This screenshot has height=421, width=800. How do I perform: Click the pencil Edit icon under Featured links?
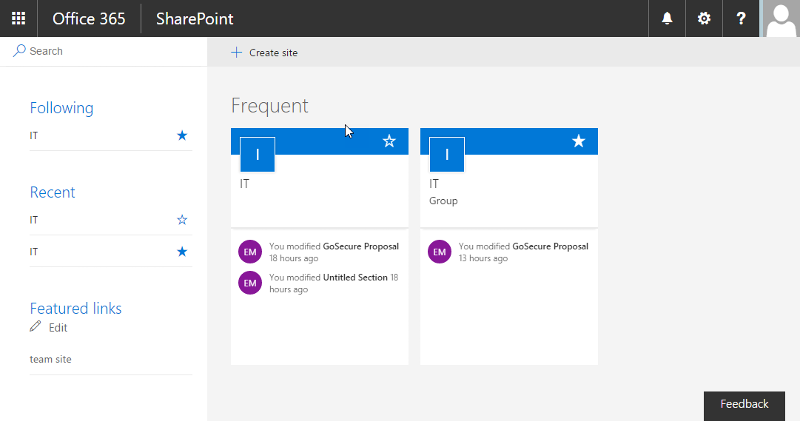tap(36, 327)
